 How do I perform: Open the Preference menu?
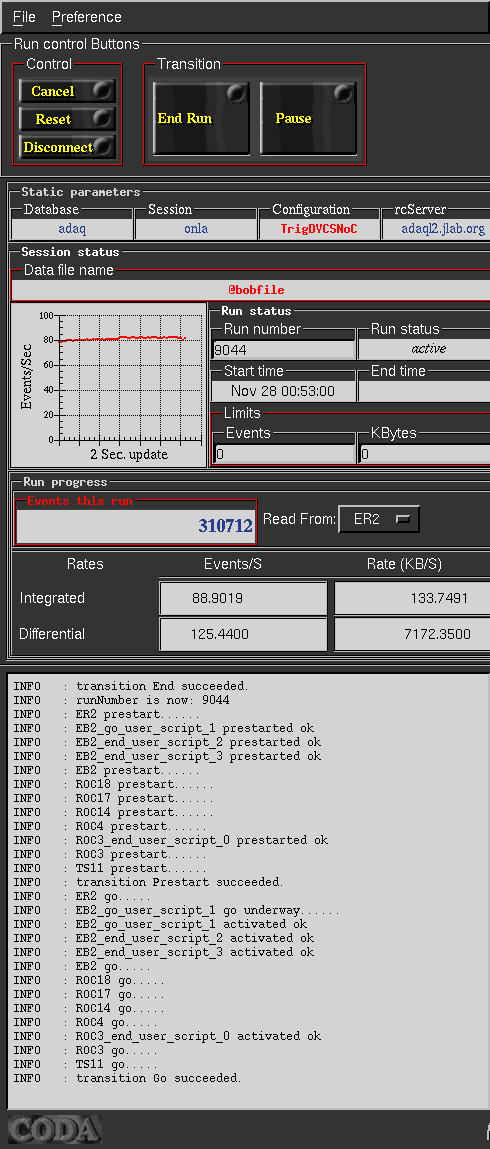pos(86,17)
